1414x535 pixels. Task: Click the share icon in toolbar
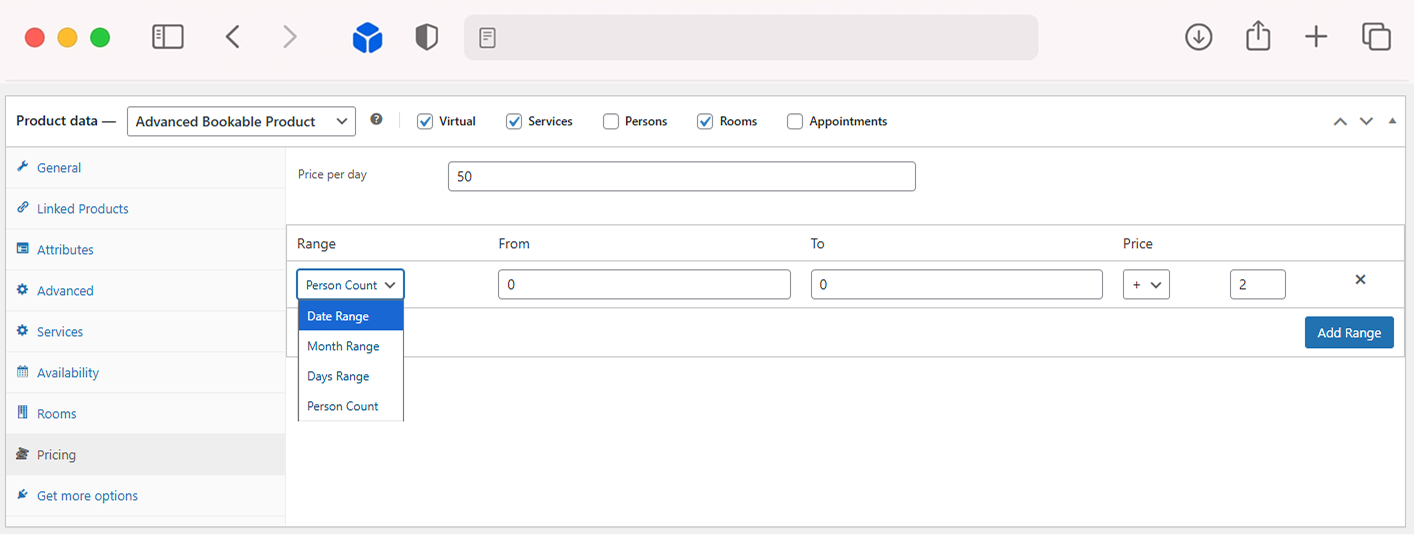click(1258, 37)
